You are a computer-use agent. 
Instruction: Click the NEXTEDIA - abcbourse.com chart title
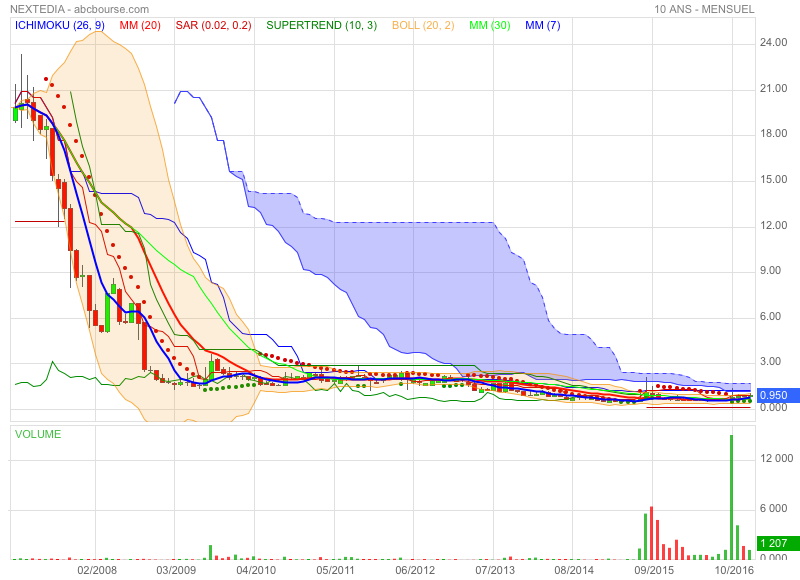pos(79,9)
